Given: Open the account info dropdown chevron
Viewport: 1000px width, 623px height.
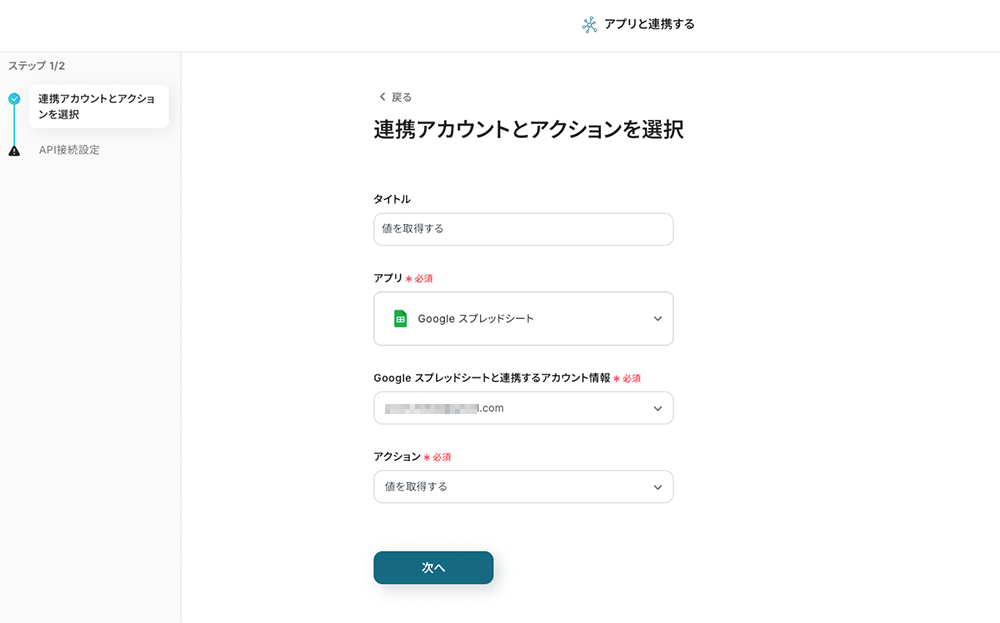Looking at the screenshot, I should pyautogui.click(x=657, y=408).
